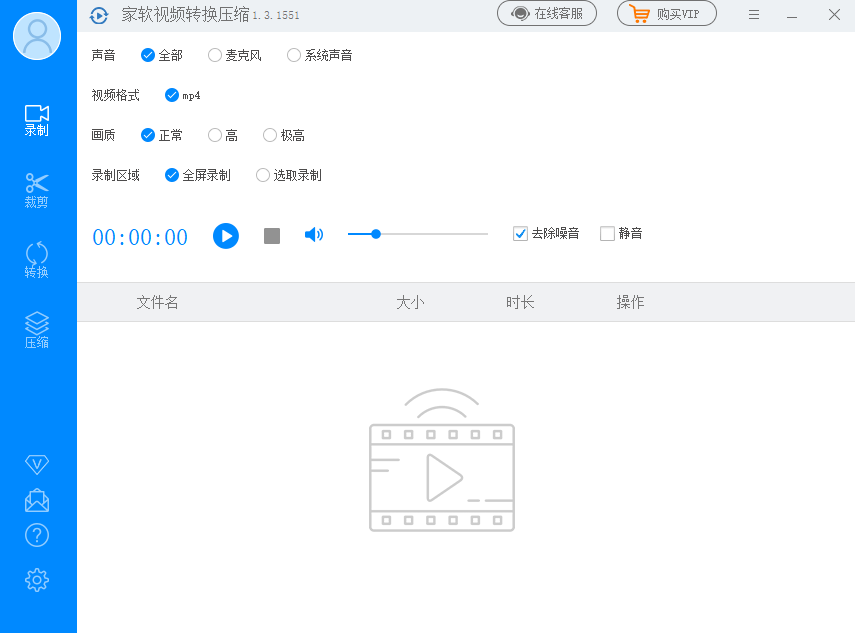Click the VIP diamond icon in sidebar

point(36,463)
